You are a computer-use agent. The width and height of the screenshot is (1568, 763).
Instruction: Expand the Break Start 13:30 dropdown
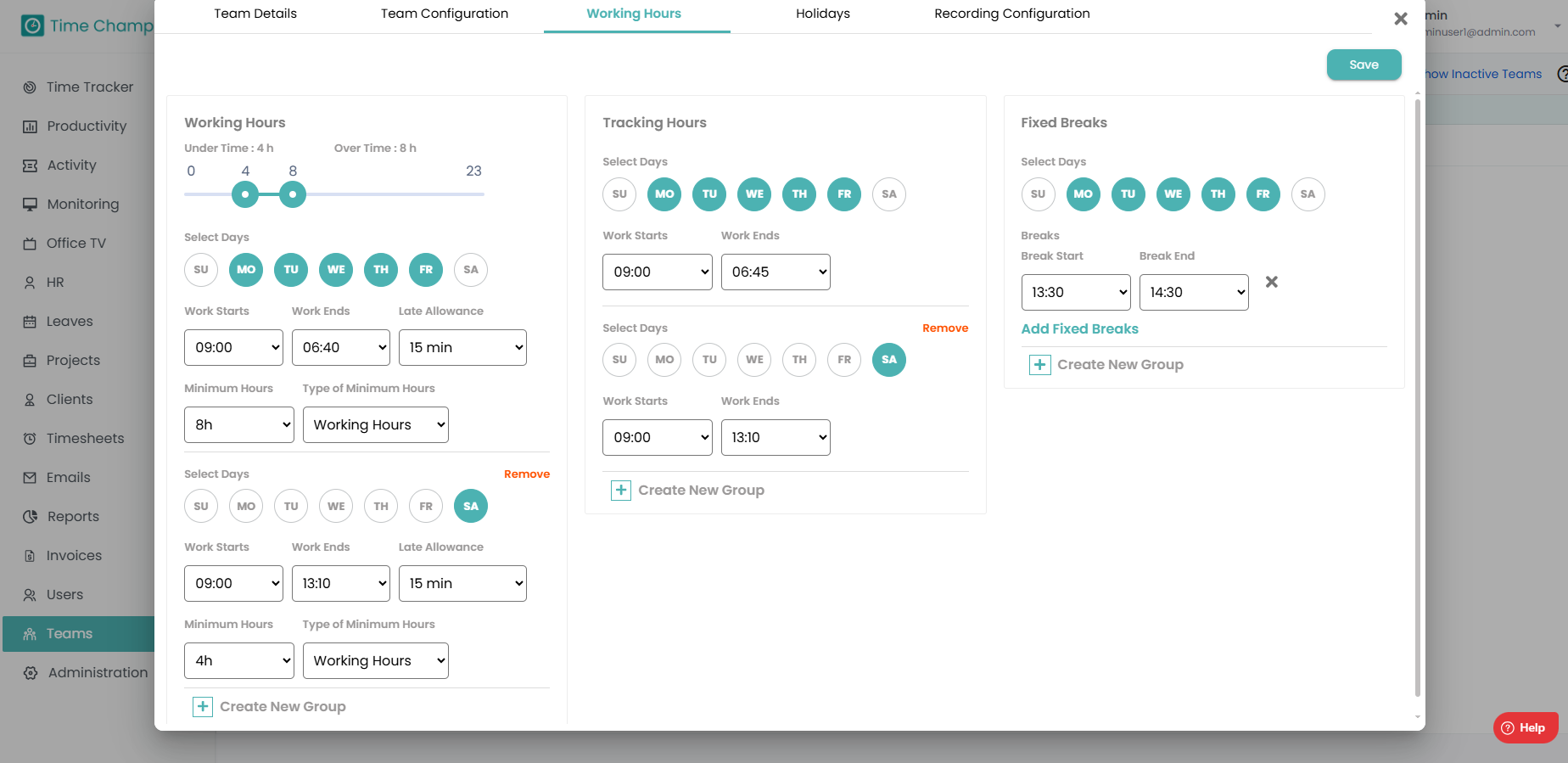tap(1075, 293)
